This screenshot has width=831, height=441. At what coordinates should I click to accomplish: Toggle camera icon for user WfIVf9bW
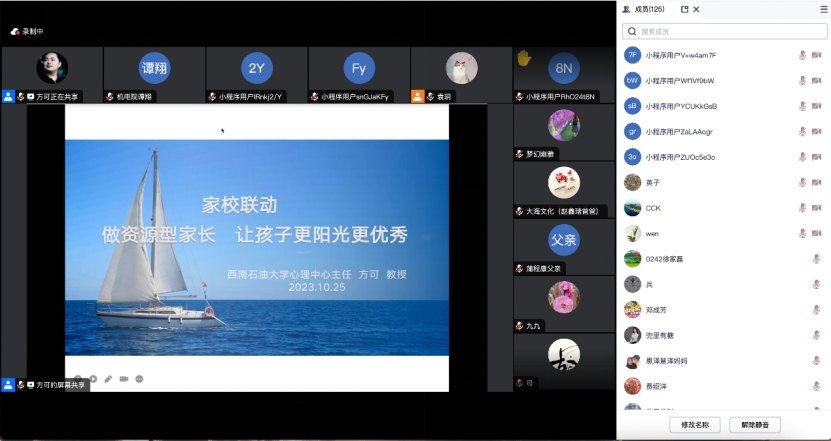[817, 80]
